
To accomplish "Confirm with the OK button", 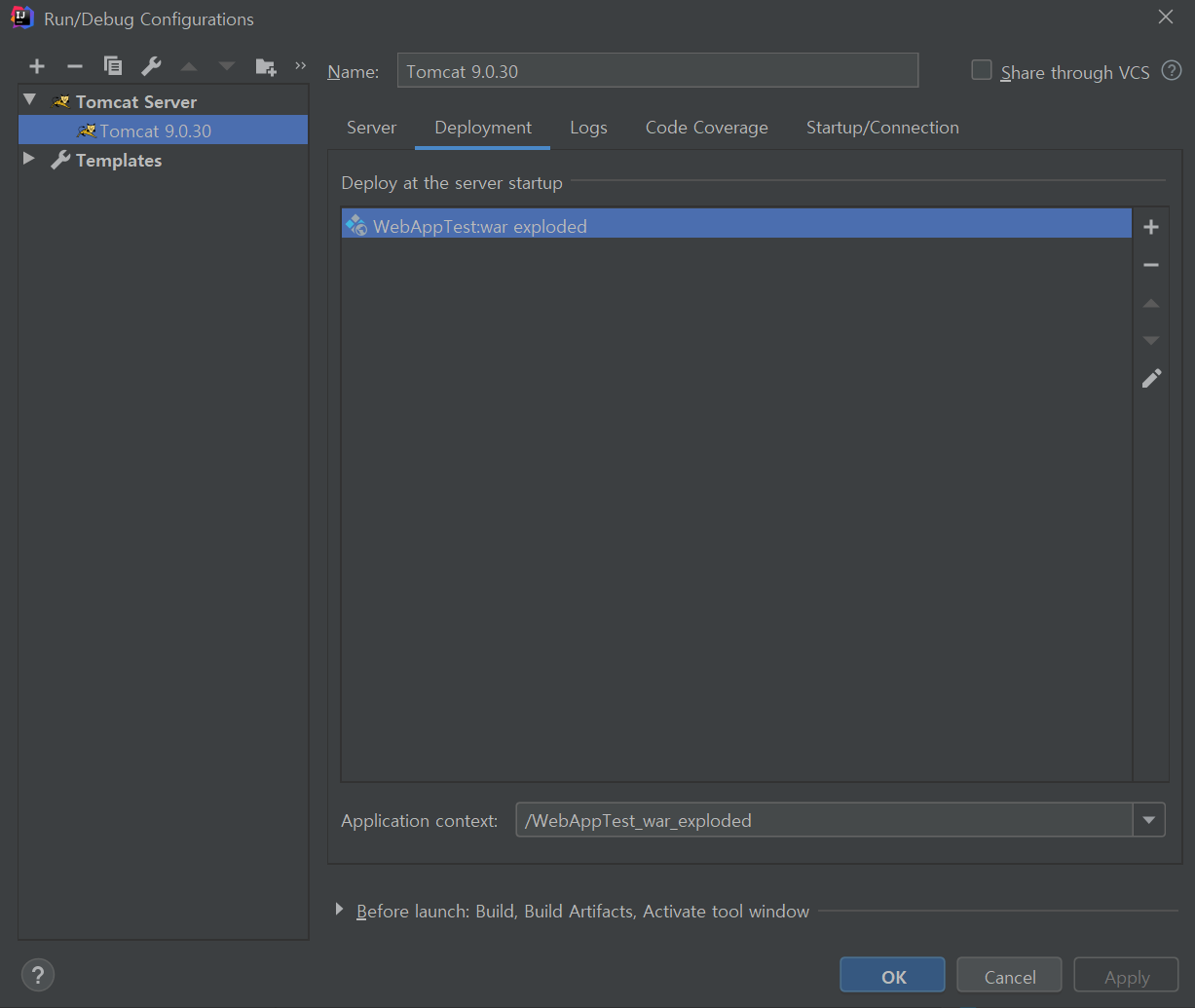I will [893, 976].
